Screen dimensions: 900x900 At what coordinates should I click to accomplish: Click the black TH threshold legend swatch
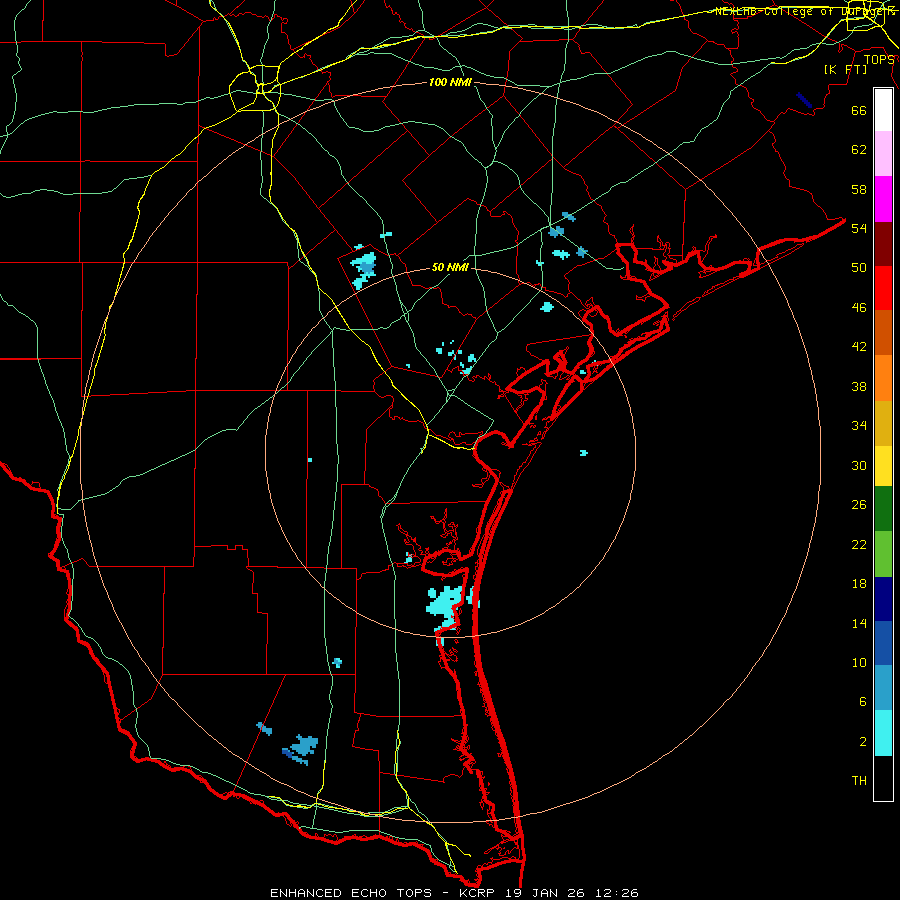point(883,778)
